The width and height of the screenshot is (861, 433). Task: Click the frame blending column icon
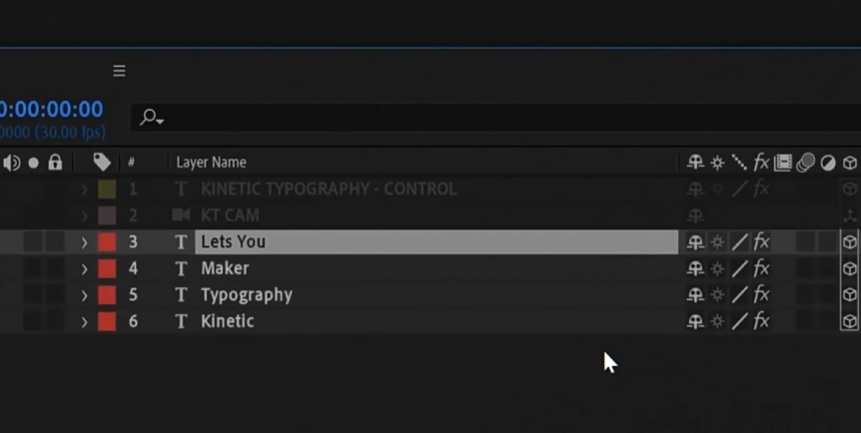click(783, 162)
